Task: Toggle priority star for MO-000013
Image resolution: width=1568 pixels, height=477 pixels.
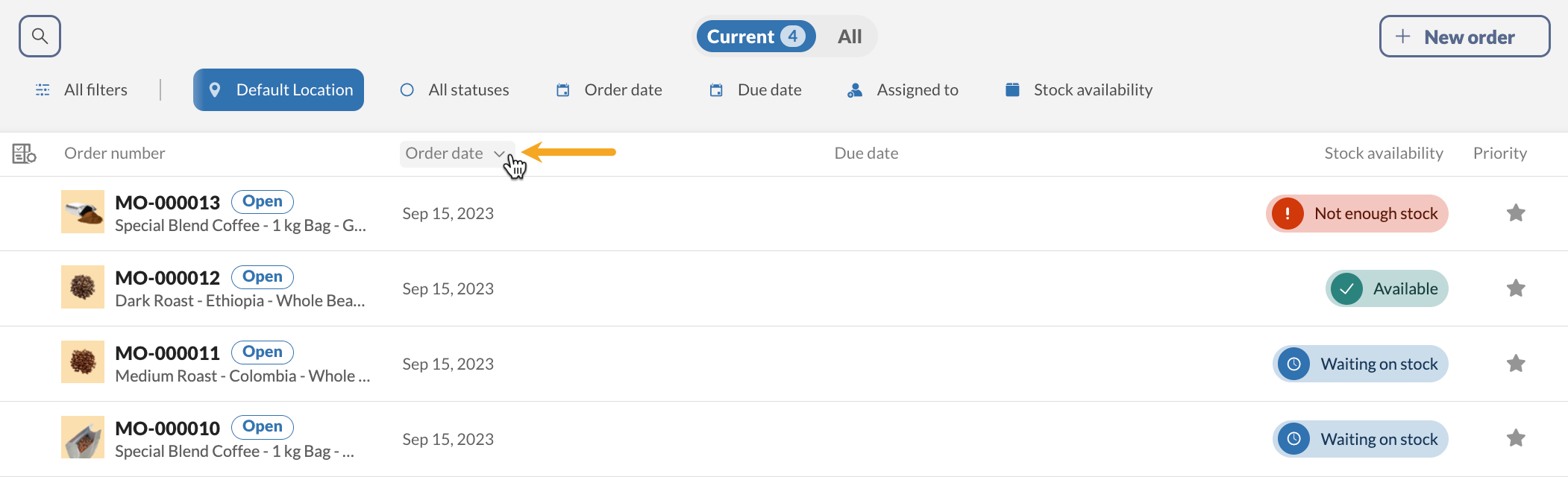Action: [x=1515, y=213]
